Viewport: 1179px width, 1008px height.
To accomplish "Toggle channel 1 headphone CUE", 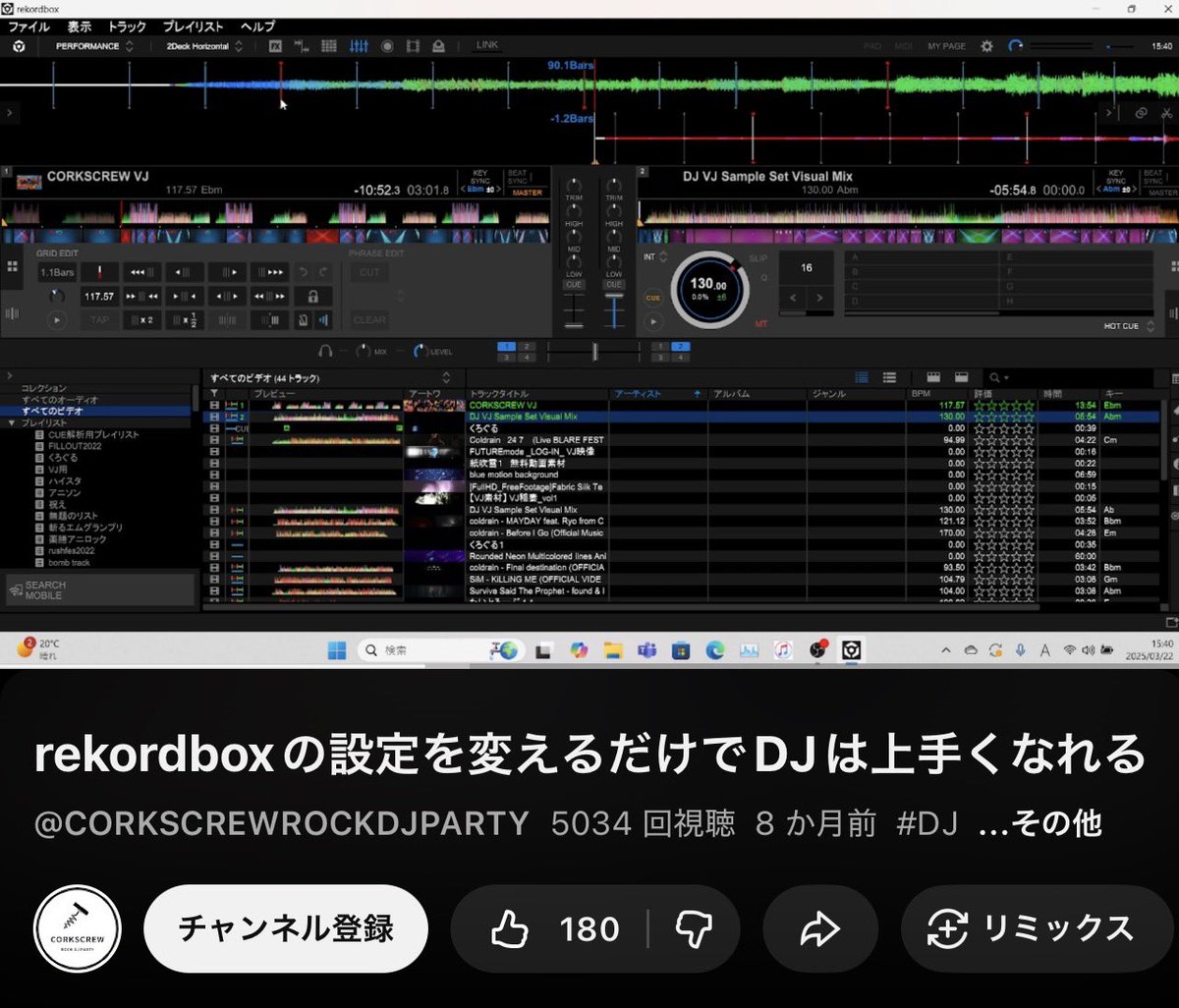I will [x=574, y=285].
